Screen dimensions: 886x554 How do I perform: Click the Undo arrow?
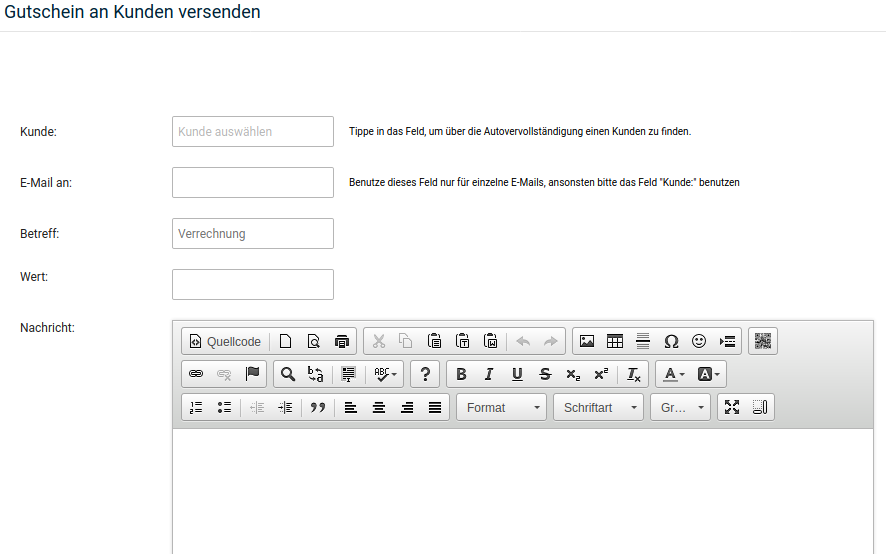pos(523,341)
